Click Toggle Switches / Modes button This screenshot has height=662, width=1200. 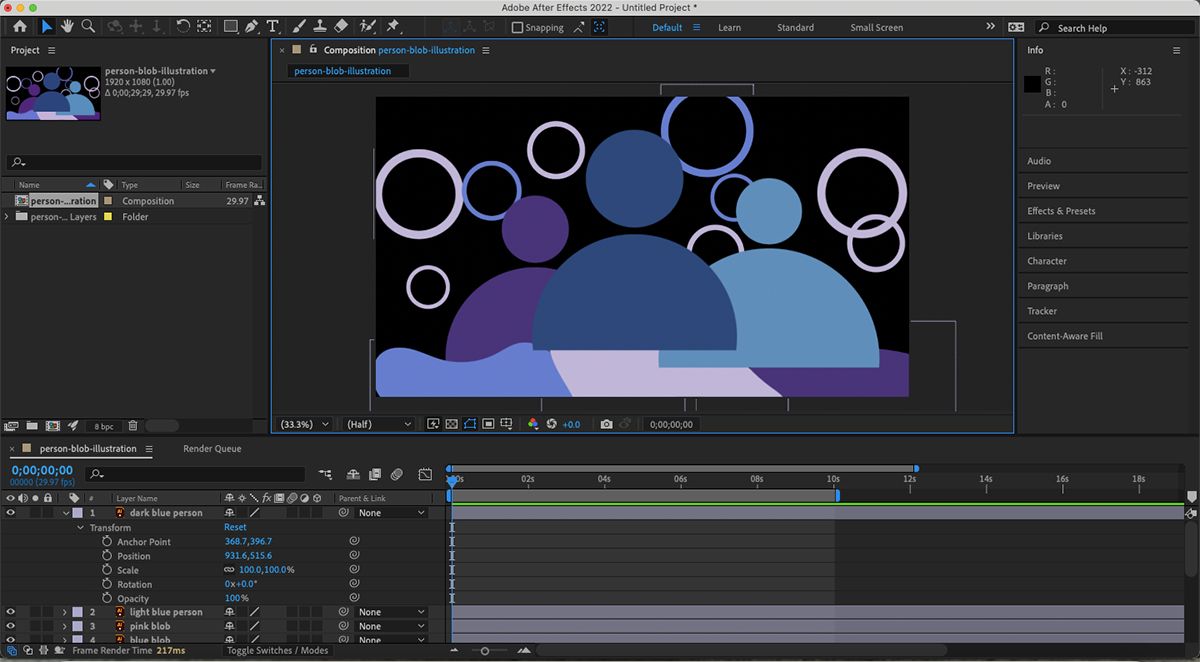click(x=277, y=649)
